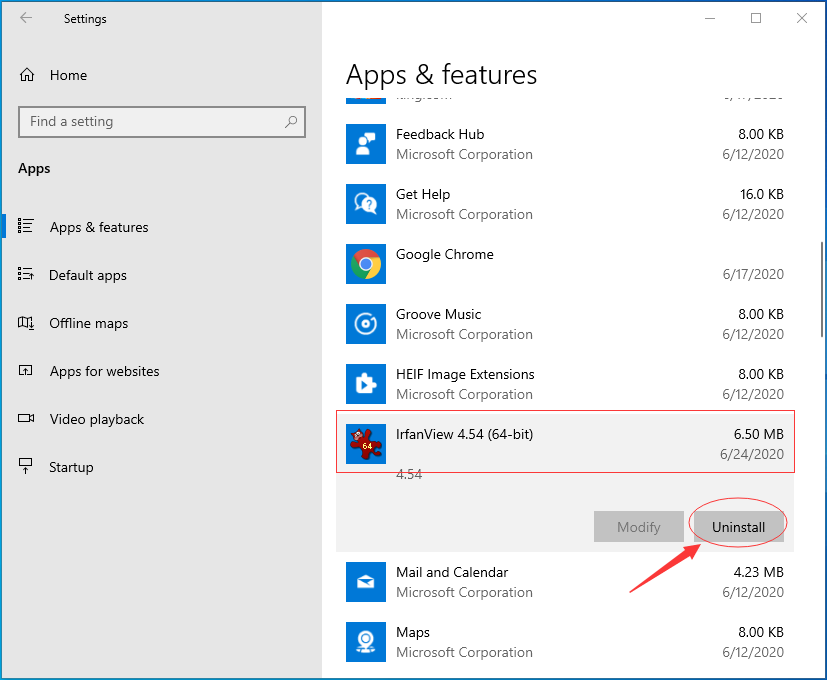This screenshot has height=680, width=827.
Task: Click the Feedback Hub app icon
Action: 366,144
